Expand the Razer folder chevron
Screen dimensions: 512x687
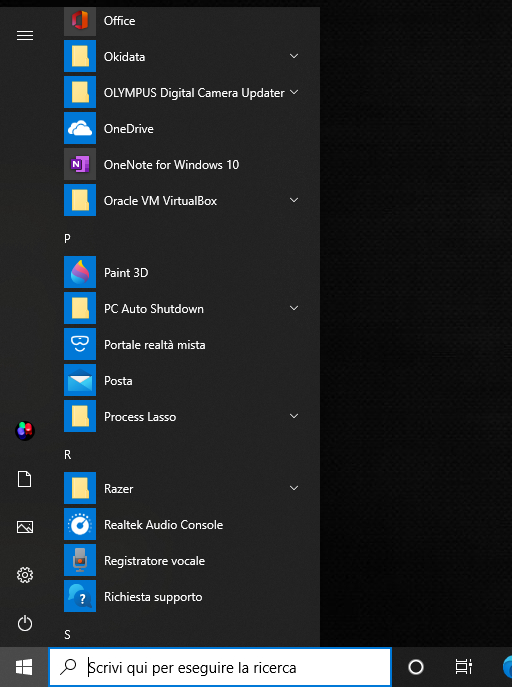[x=294, y=488]
